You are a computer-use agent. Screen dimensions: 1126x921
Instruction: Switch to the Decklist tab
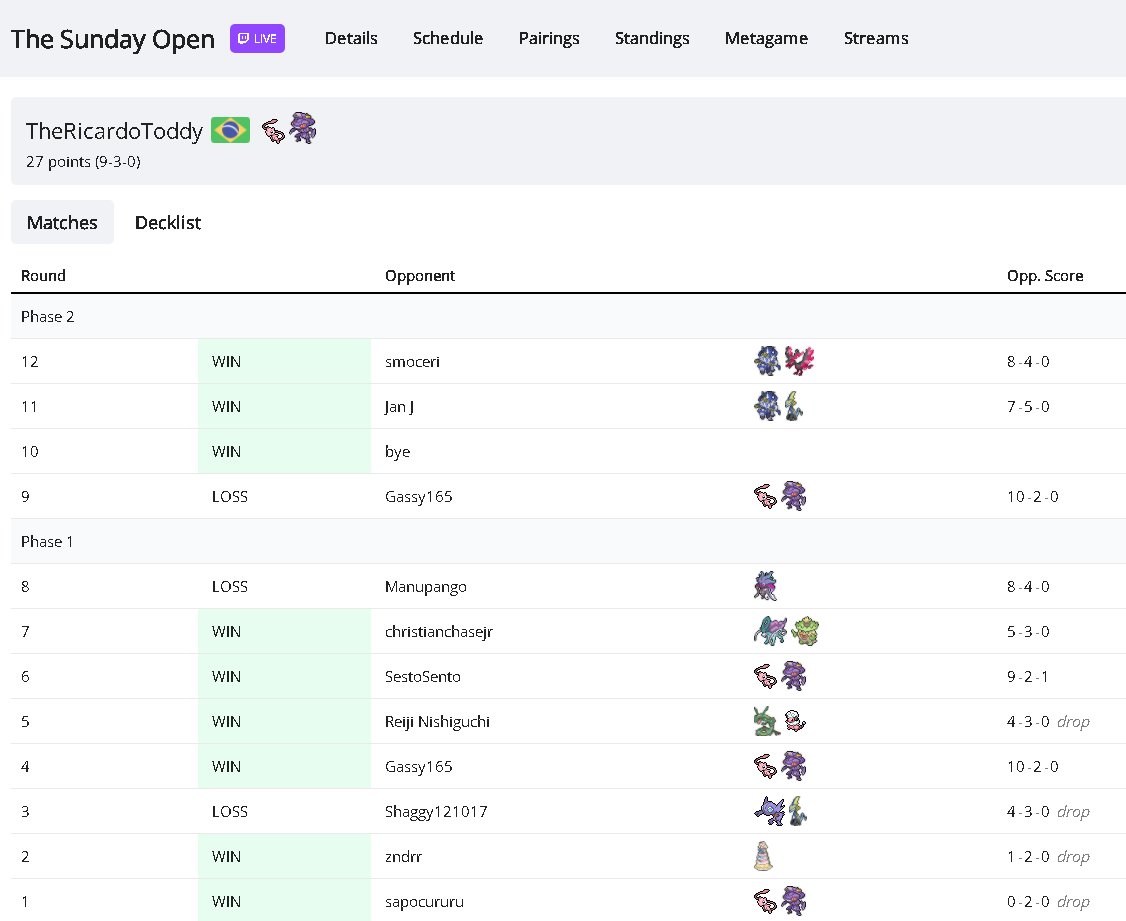point(168,223)
